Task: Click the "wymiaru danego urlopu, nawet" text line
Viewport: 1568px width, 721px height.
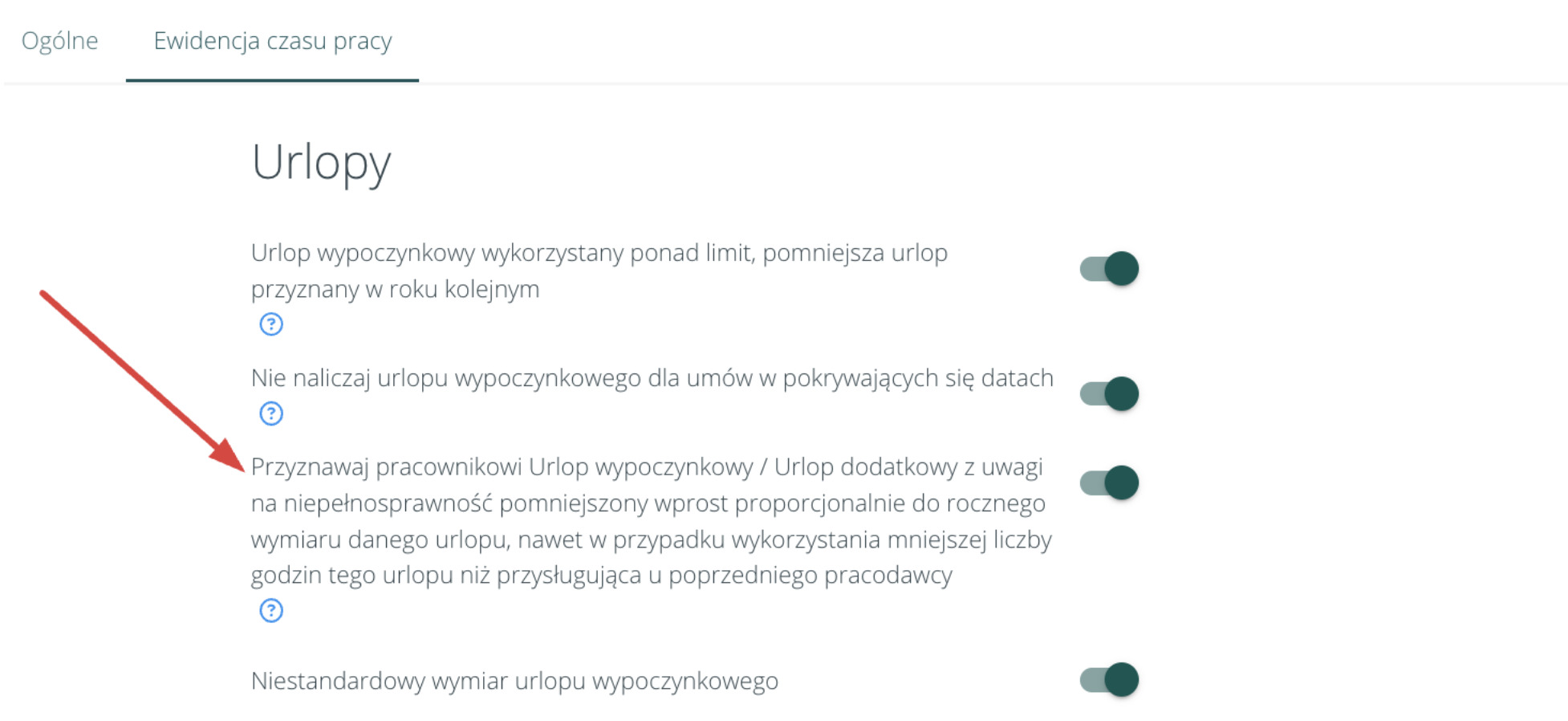Action: click(x=651, y=540)
